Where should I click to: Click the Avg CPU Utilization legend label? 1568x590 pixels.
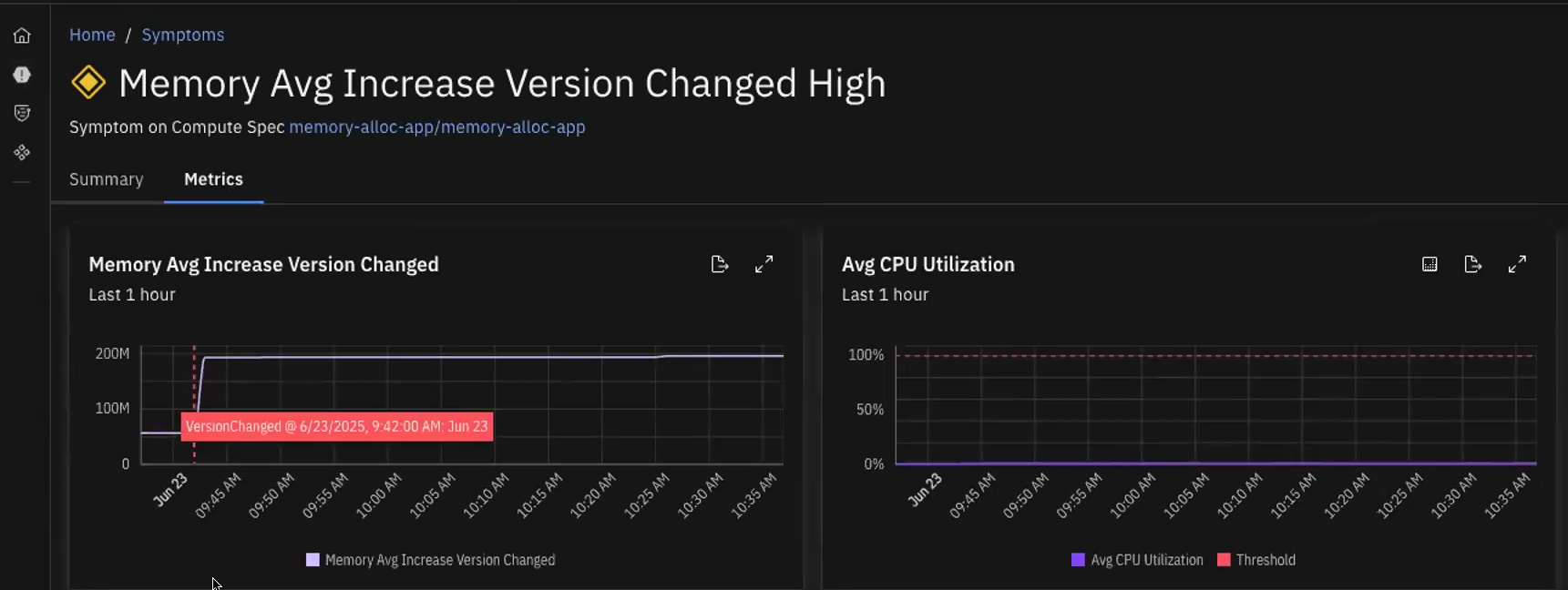pyautogui.click(x=1147, y=560)
